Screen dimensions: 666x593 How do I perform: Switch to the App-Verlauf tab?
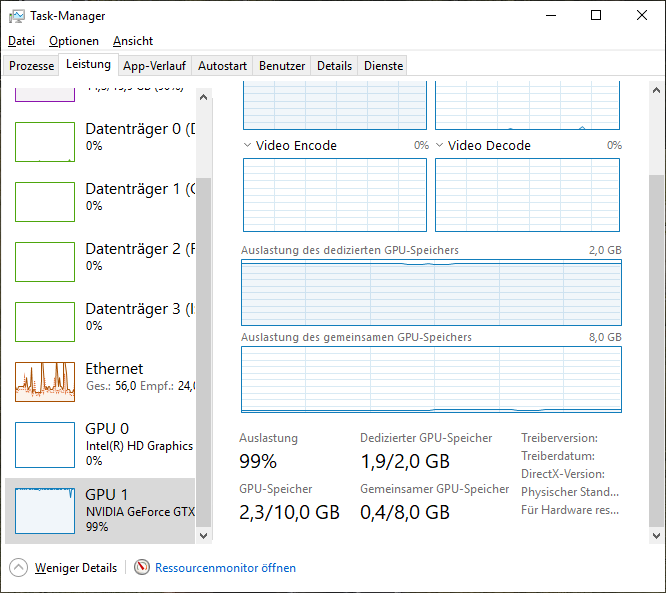click(155, 66)
